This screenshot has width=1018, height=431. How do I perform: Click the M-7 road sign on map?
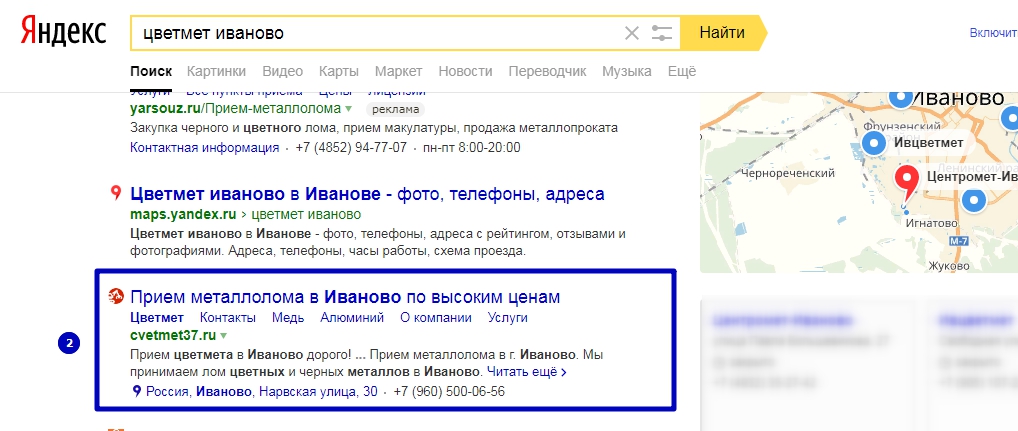pos(958,241)
